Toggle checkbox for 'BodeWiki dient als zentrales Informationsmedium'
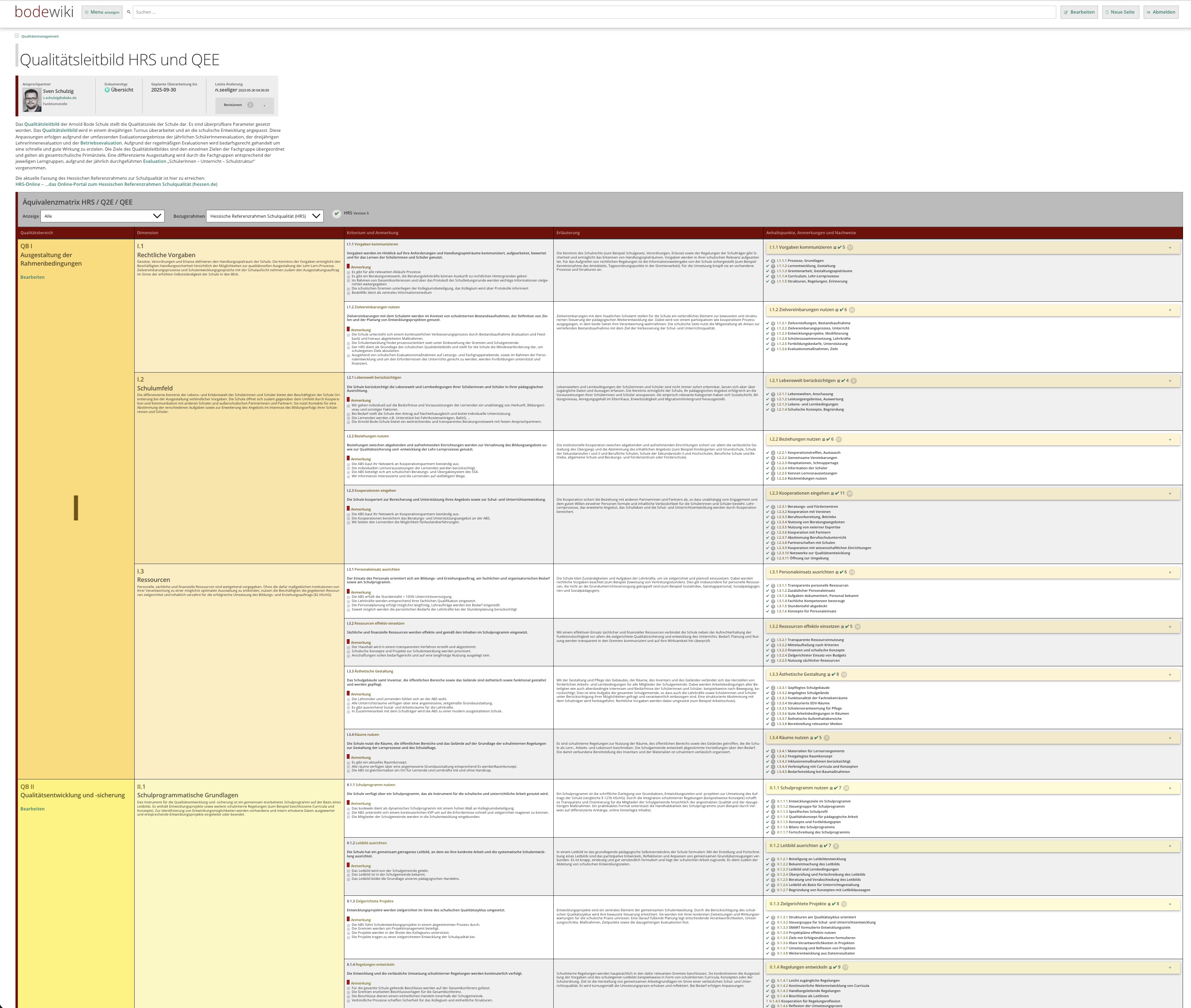The width and height of the screenshot is (1191, 1008). coord(349,292)
